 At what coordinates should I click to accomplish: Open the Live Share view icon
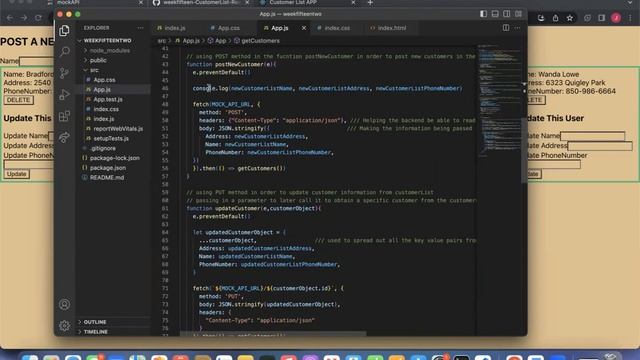coord(64,138)
